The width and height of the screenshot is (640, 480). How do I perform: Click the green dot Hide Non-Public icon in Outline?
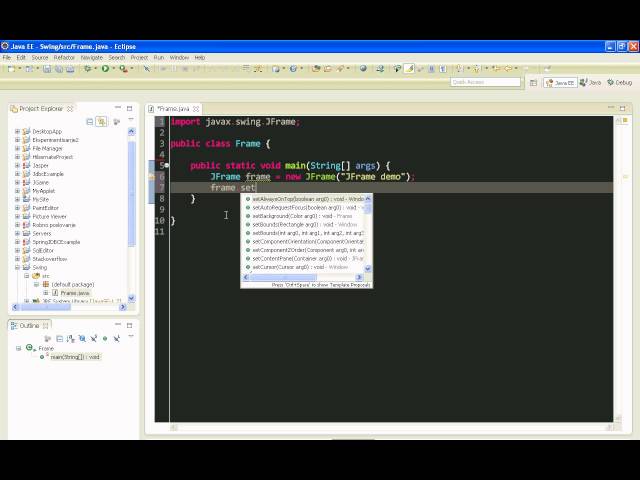point(105,339)
